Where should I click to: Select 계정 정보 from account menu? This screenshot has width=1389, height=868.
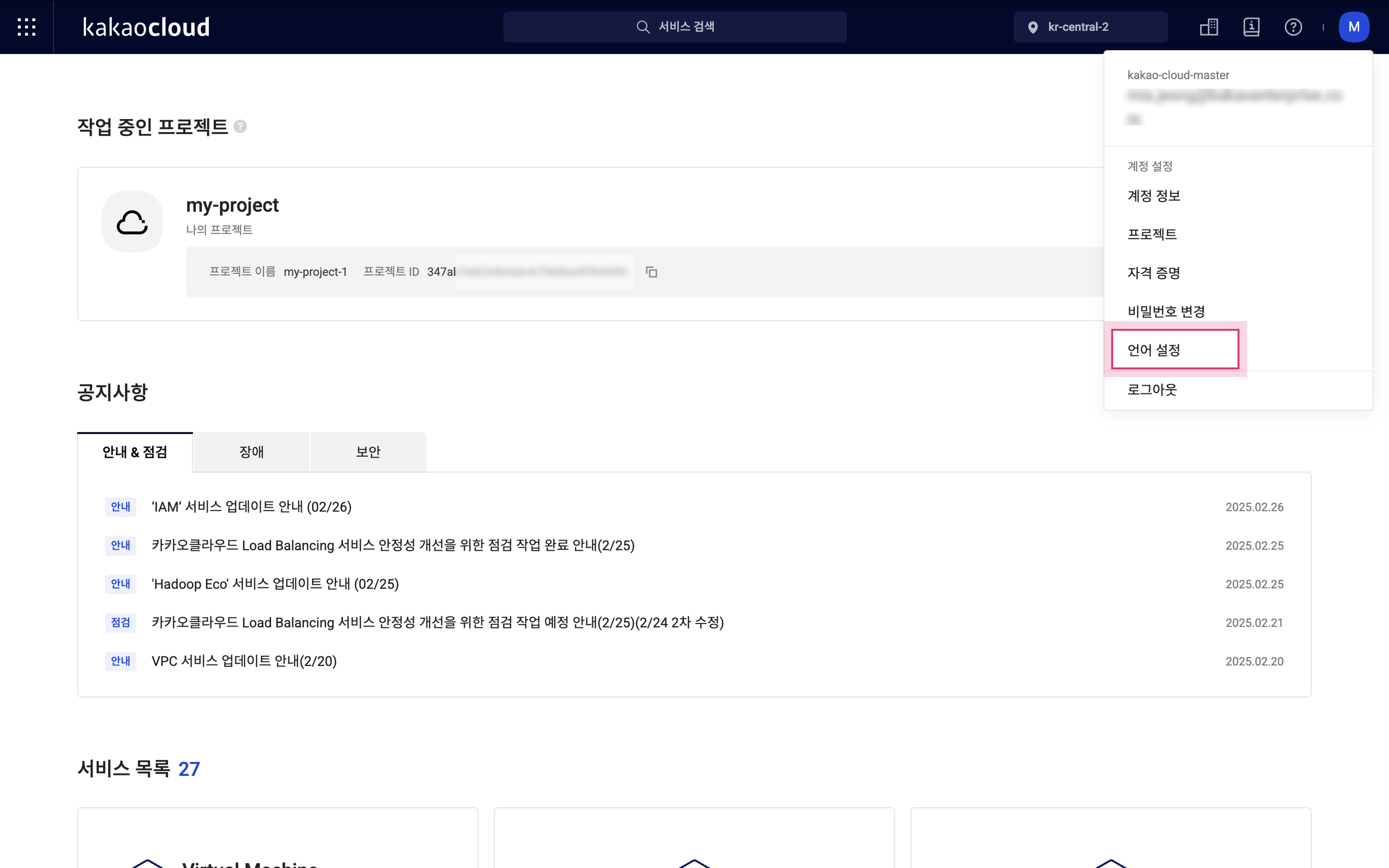pyautogui.click(x=1154, y=196)
